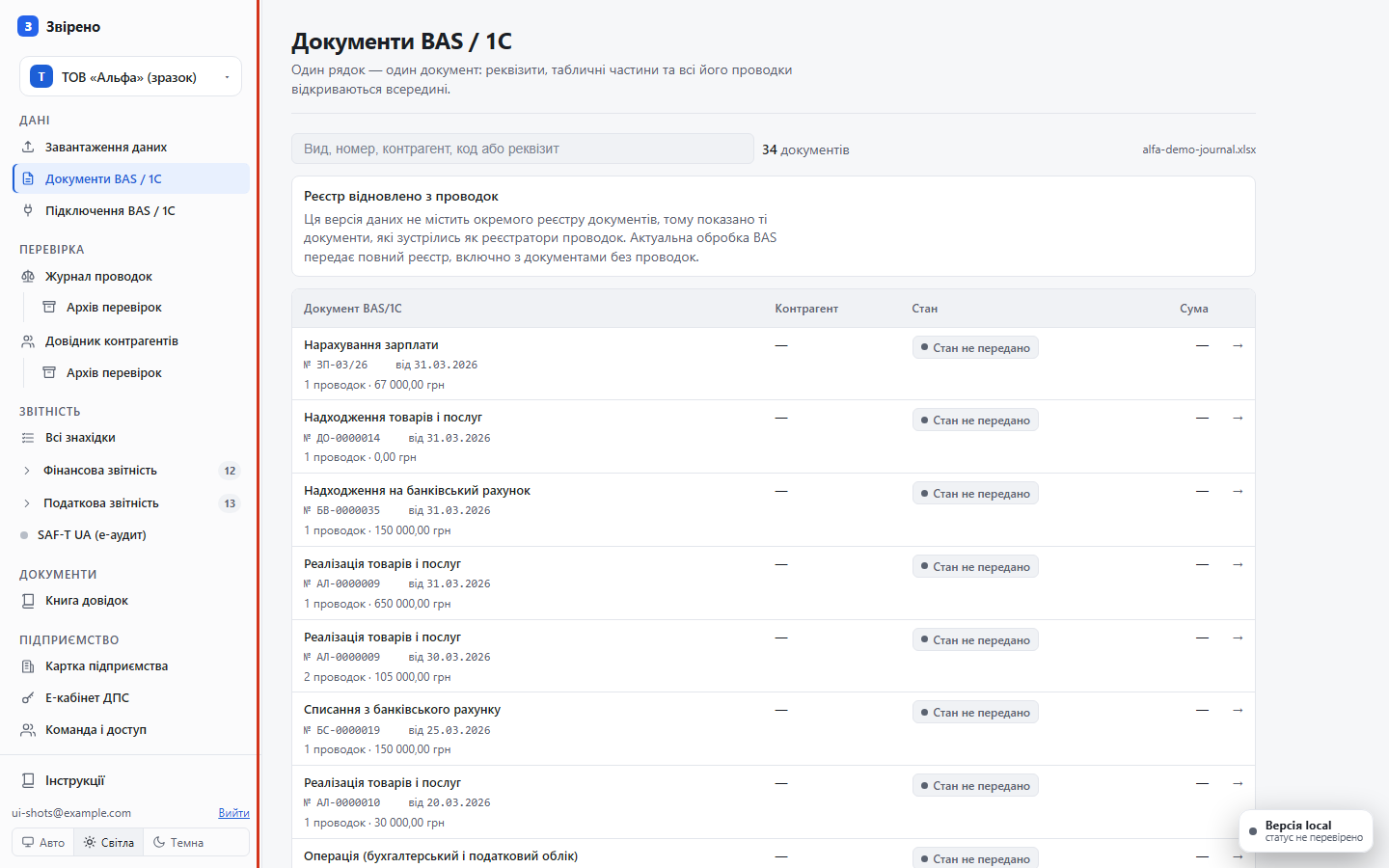The image size is (1389, 868).
Task: Go to Підключення BAS / 1С page
Action: click(131, 211)
